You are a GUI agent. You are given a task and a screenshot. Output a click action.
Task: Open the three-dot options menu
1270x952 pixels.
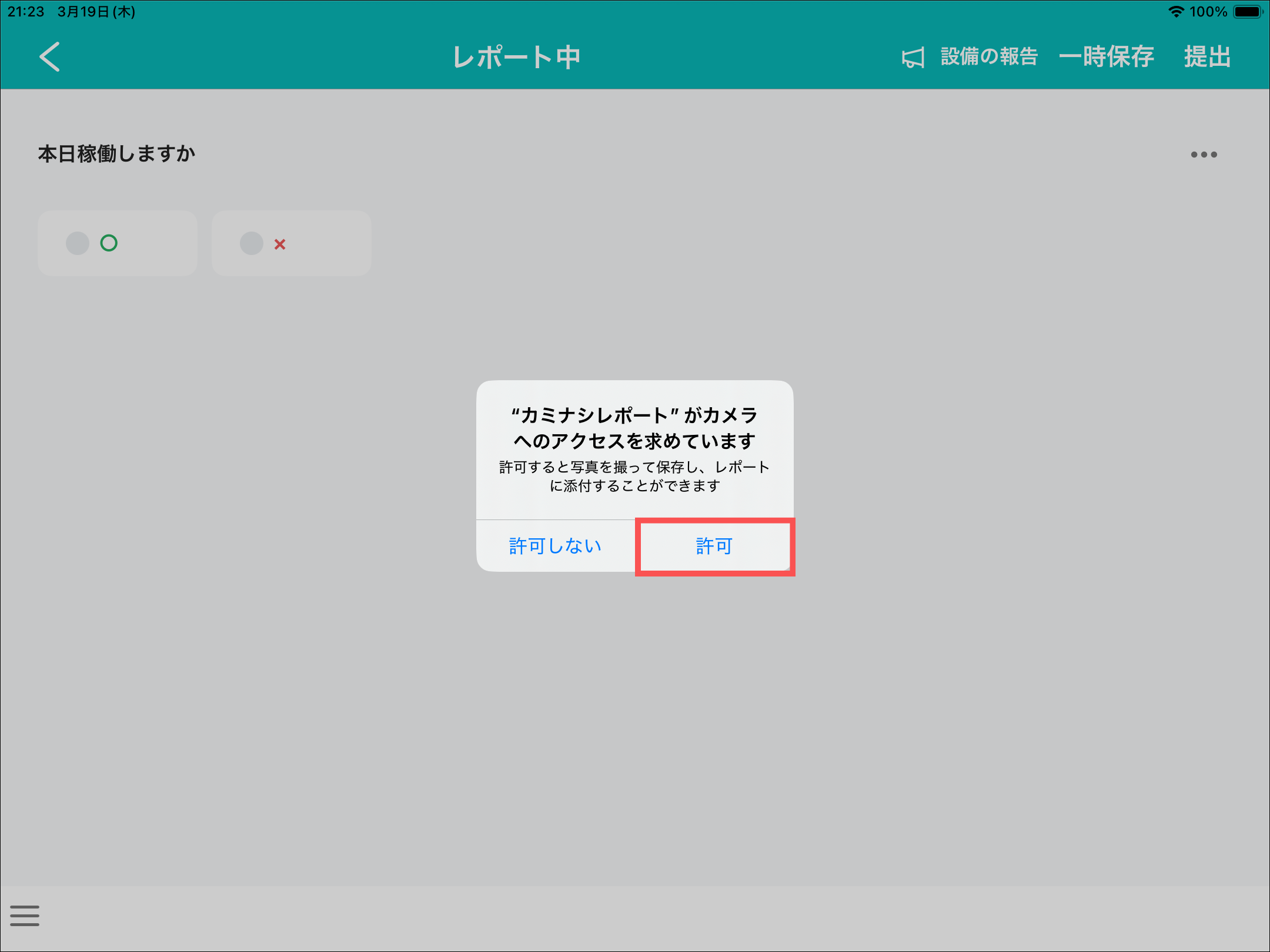tap(1204, 155)
